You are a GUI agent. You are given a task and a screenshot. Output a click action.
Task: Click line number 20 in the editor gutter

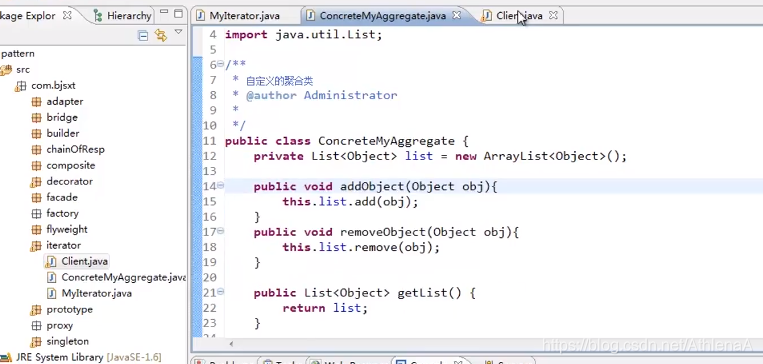pyautogui.click(x=210, y=278)
